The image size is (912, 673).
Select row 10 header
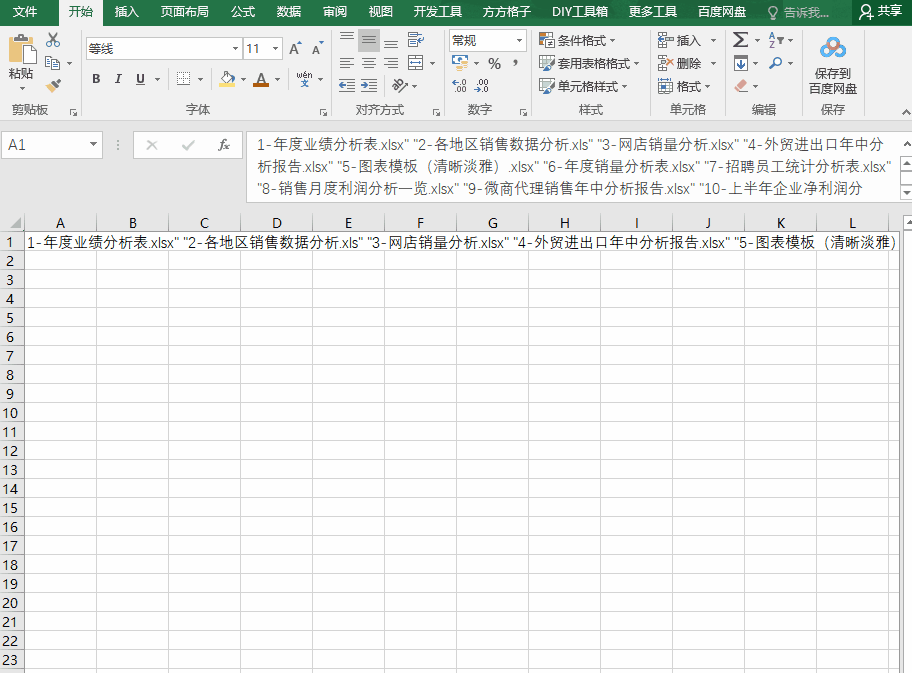tap(10, 413)
